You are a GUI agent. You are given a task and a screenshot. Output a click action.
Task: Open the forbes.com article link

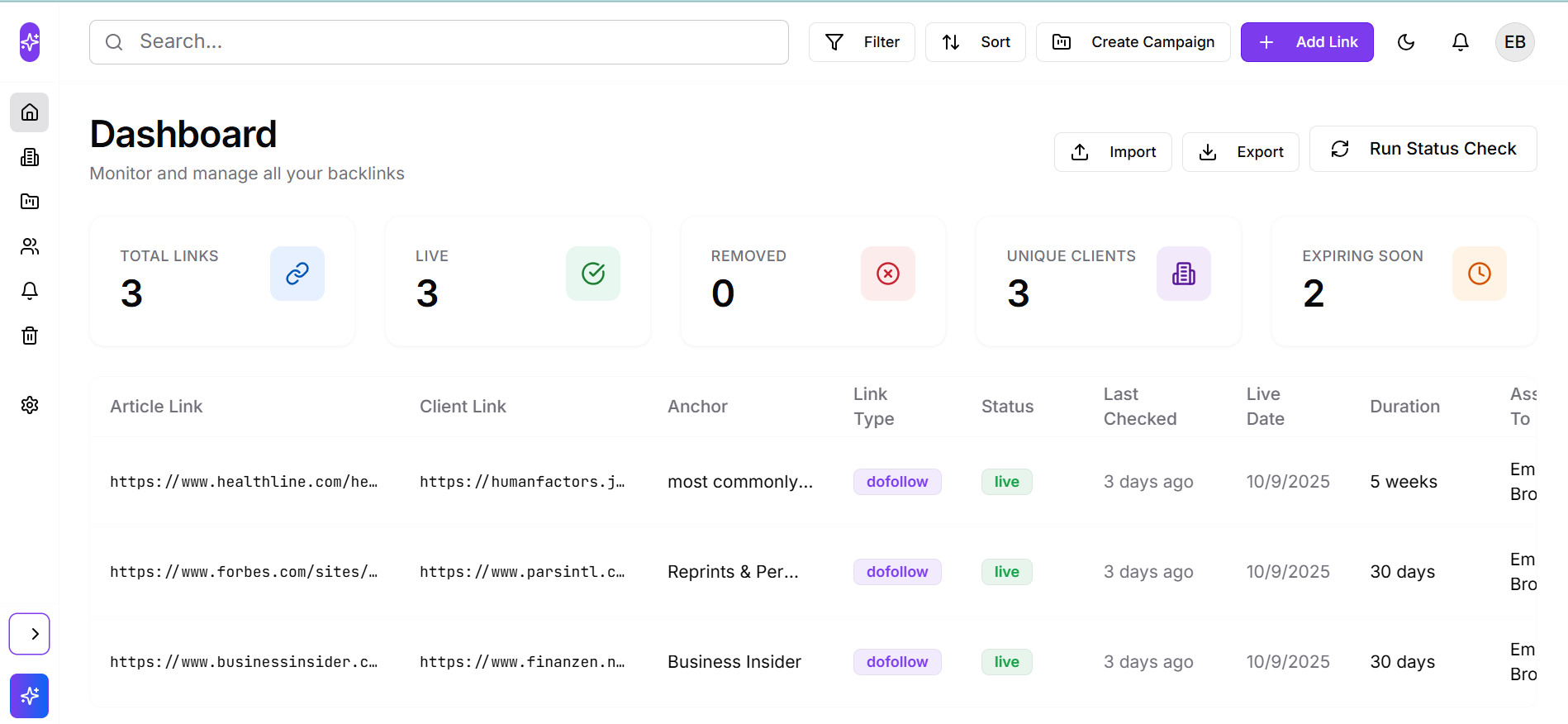pyautogui.click(x=244, y=572)
